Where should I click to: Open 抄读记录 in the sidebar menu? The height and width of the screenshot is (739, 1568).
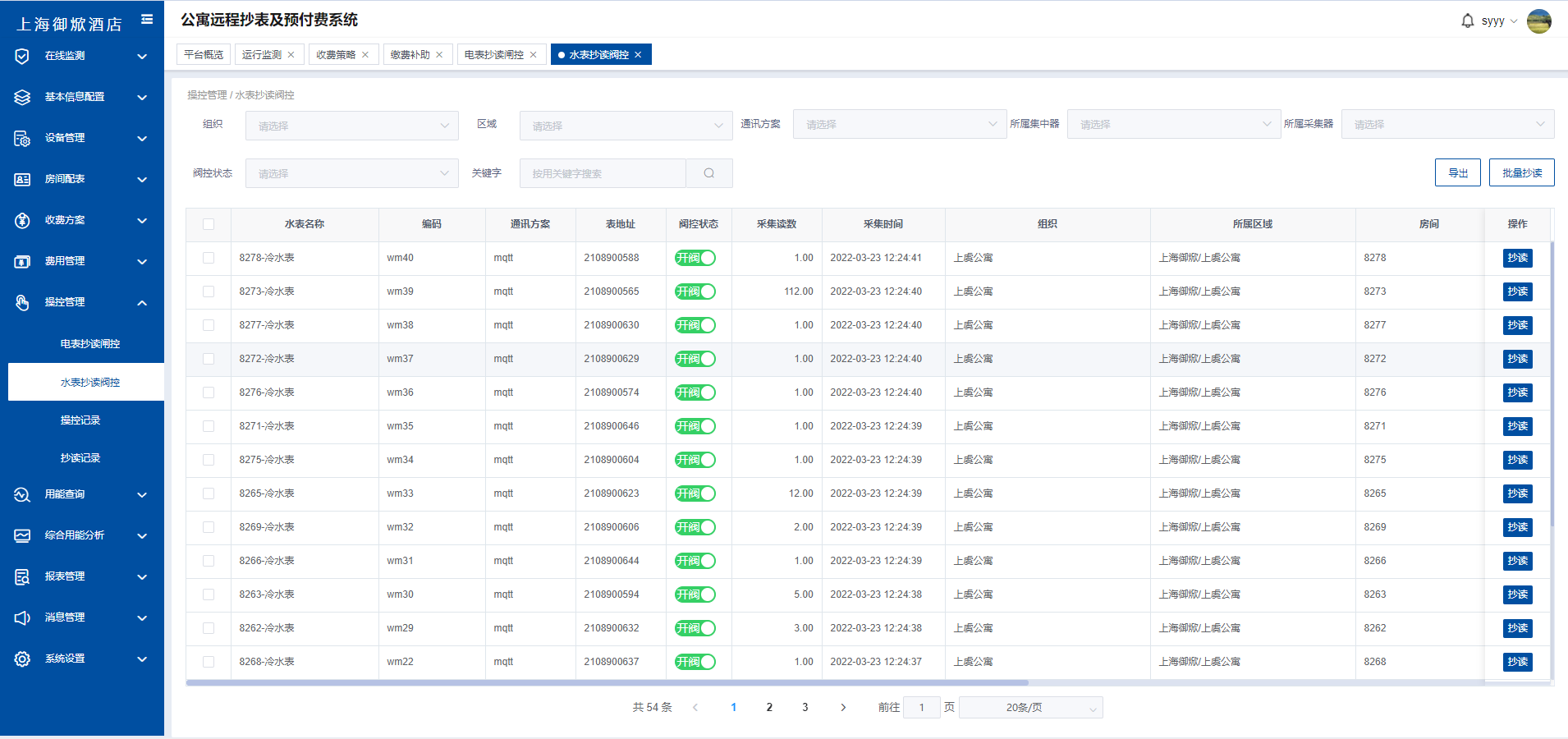(x=80, y=458)
